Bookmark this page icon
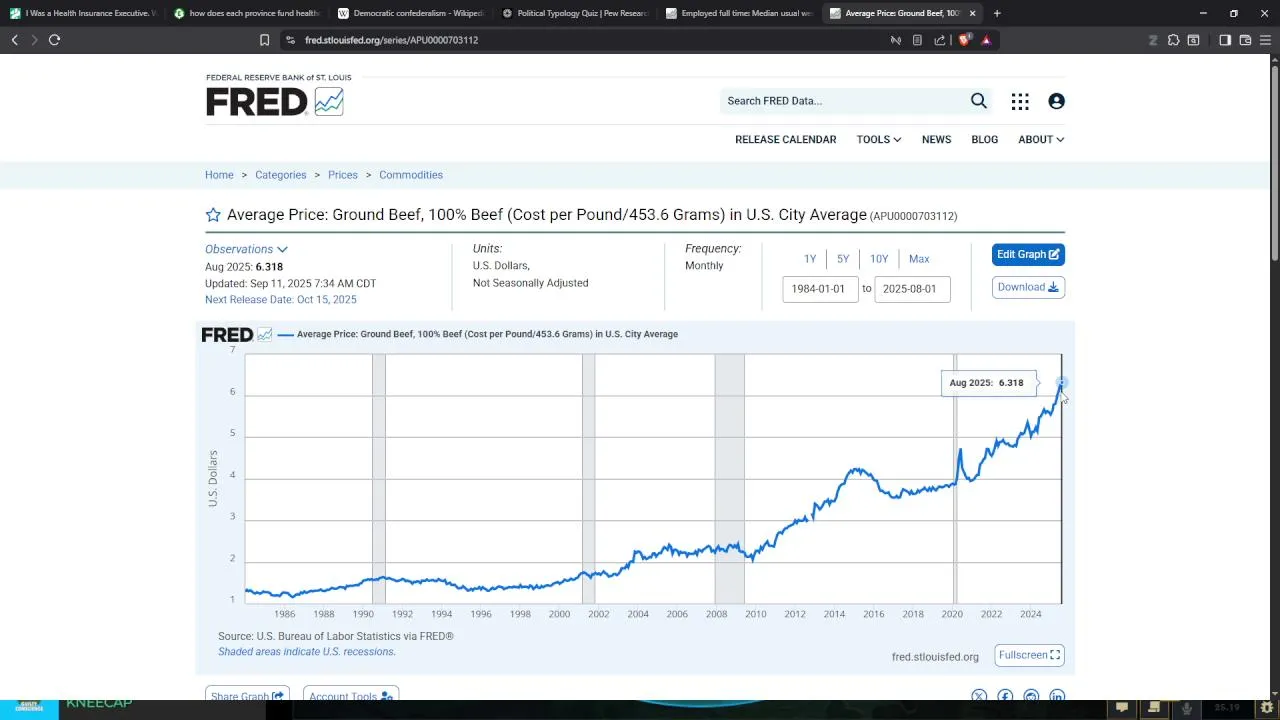Image resolution: width=1280 pixels, height=720 pixels. click(265, 40)
